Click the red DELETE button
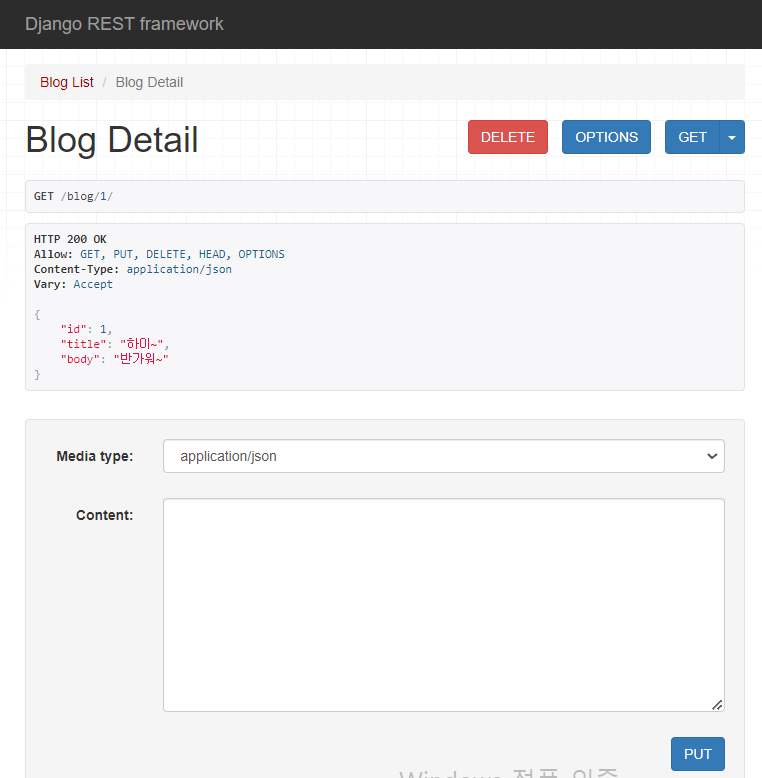Viewport: 762px width, 778px height. pos(508,137)
